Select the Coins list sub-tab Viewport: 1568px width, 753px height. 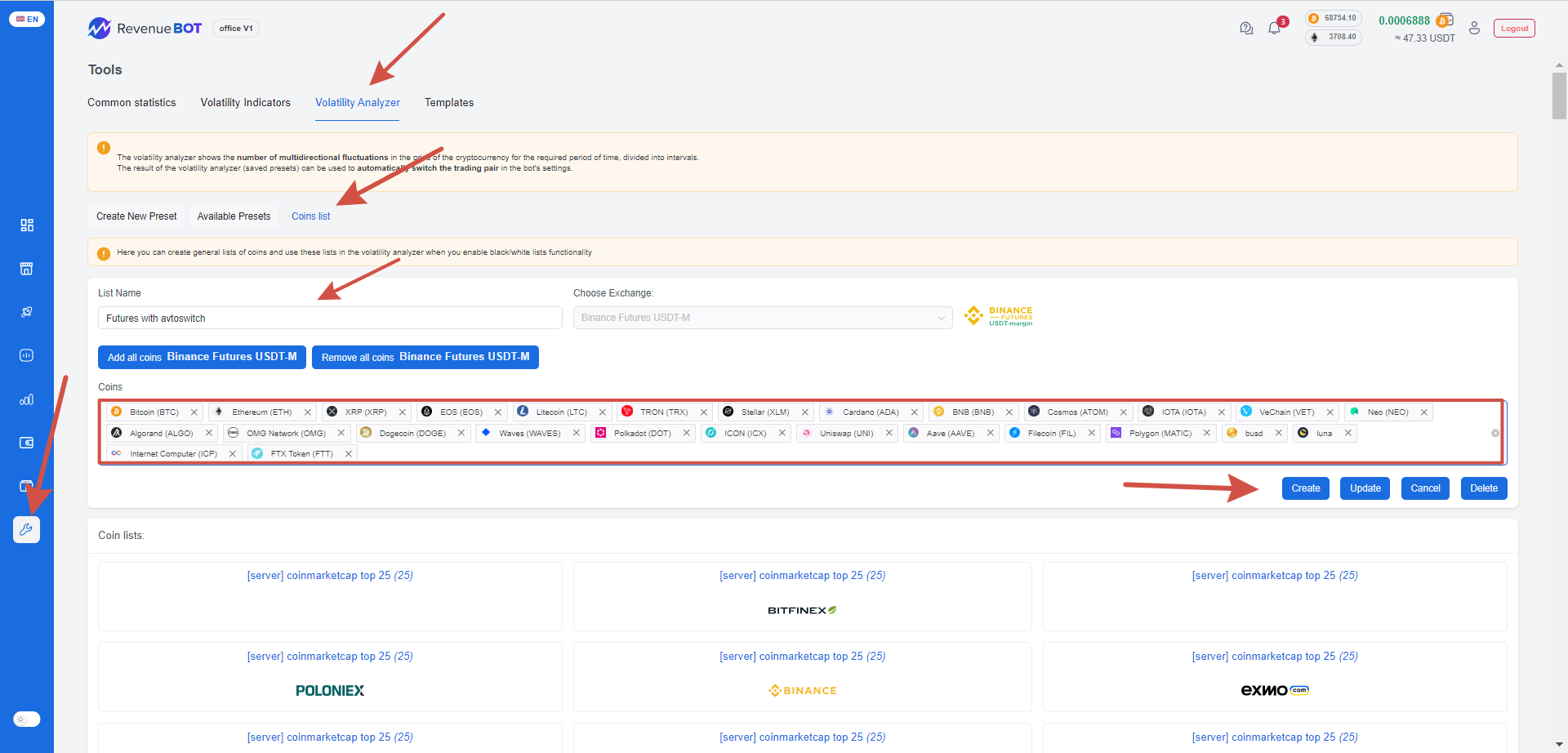311,216
